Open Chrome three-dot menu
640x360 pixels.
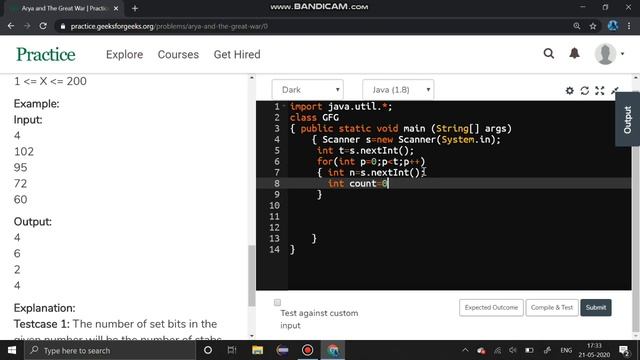tap(629, 26)
